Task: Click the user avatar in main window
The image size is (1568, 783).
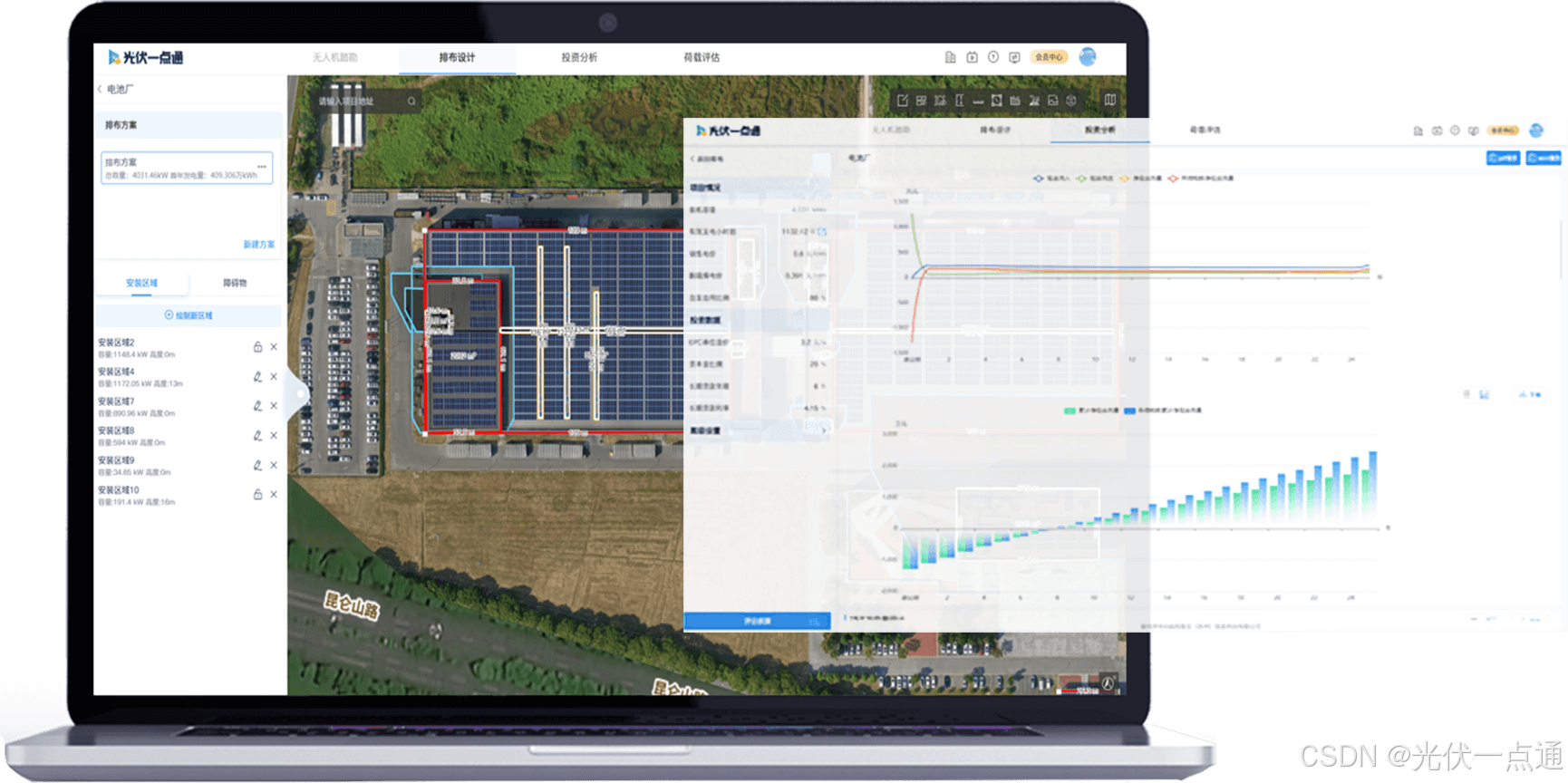Action: click(1088, 57)
